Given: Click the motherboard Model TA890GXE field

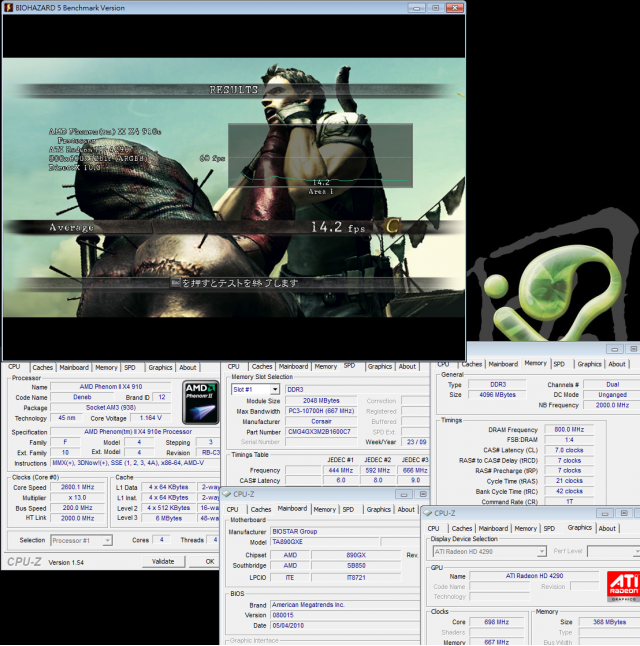Looking at the screenshot, I should click(324, 542).
